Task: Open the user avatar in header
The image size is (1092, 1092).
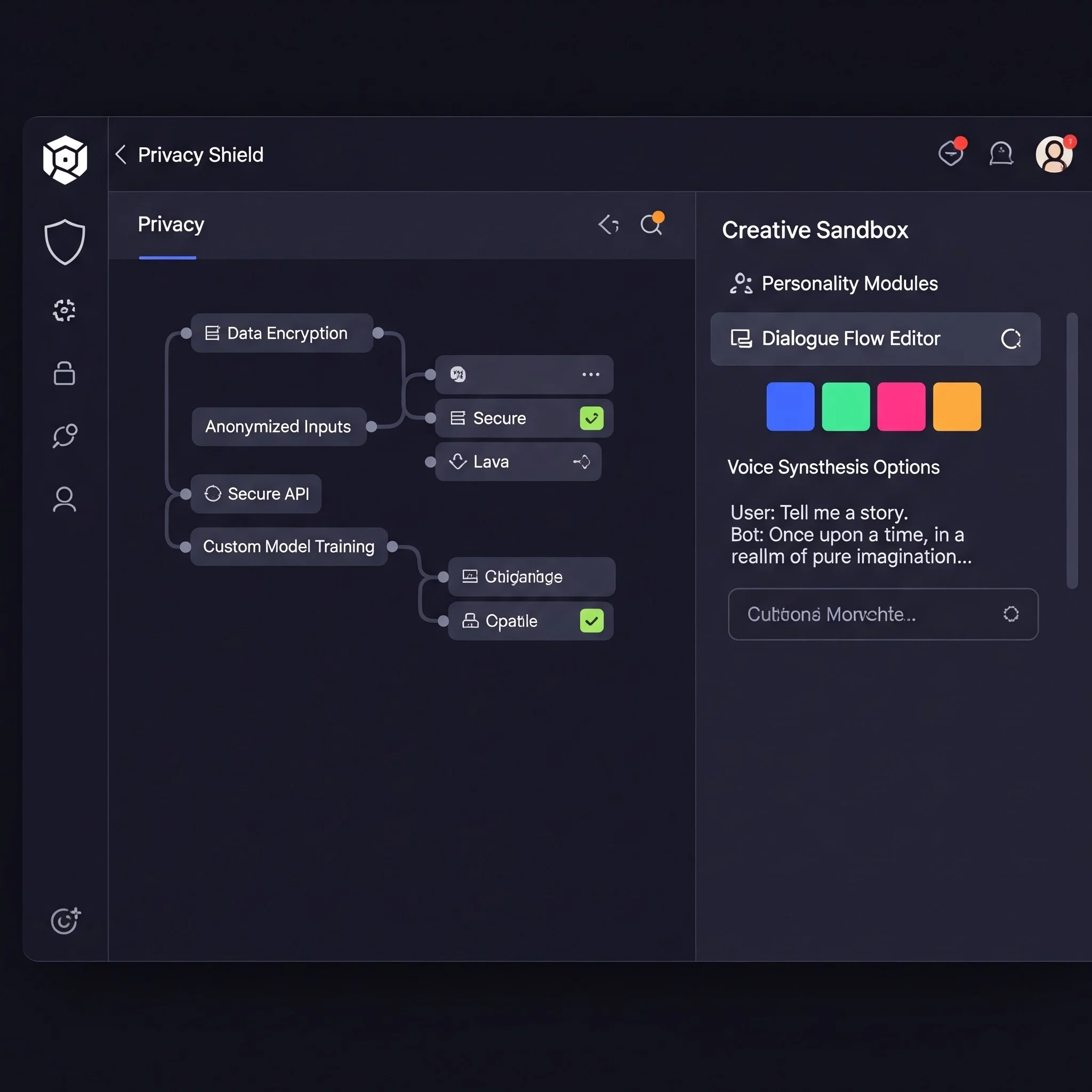Action: (x=1054, y=154)
